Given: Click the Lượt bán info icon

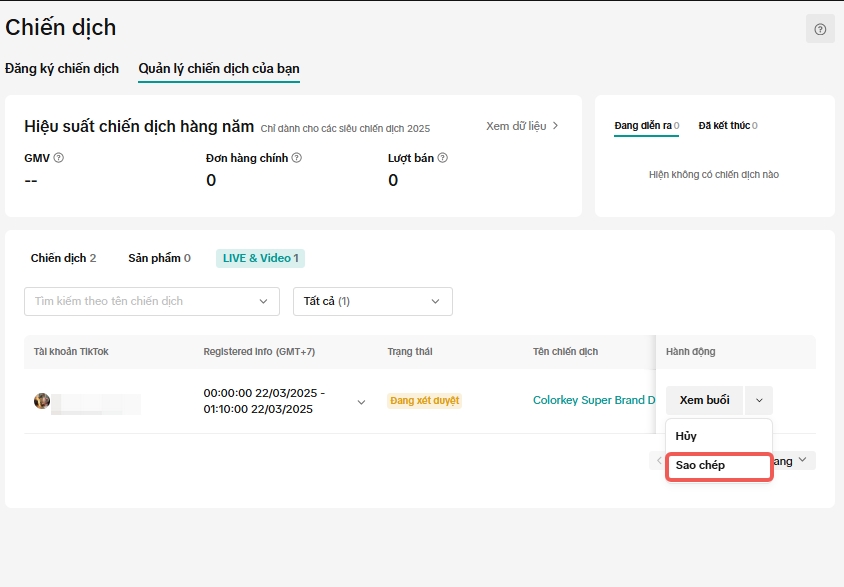Looking at the screenshot, I should pyautogui.click(x=442, y=158).
